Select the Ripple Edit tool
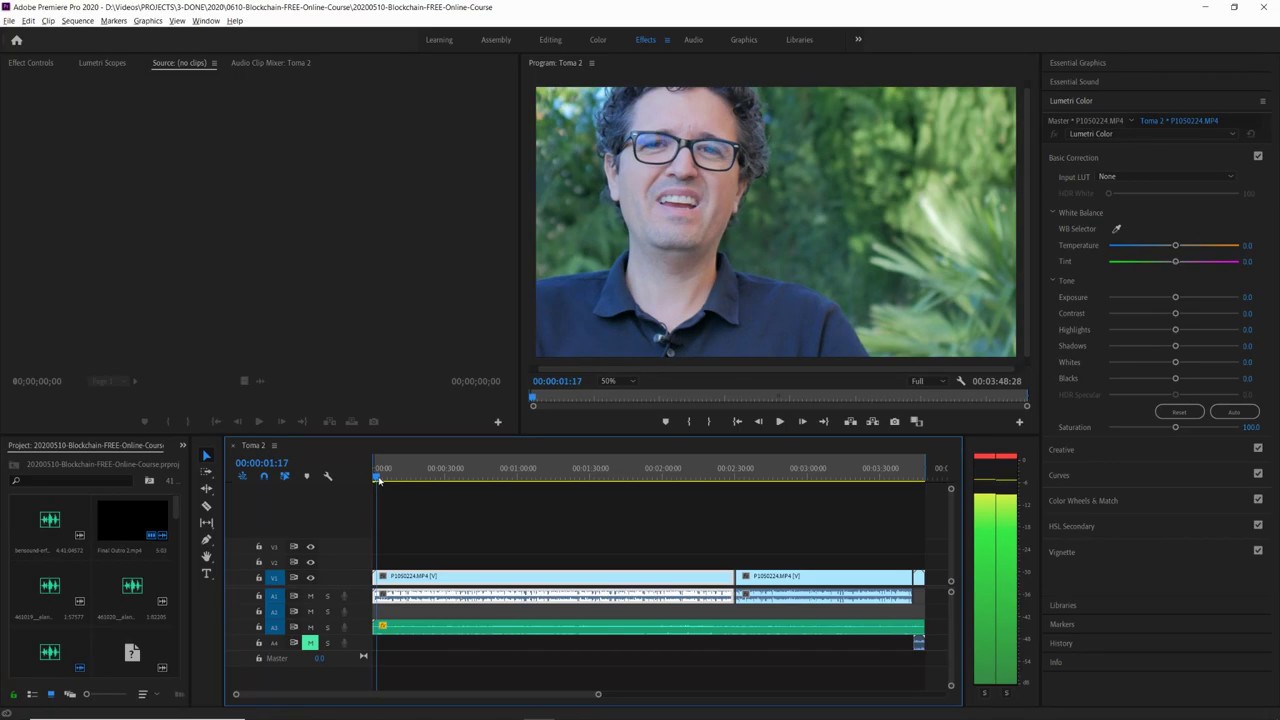This screenshot has height=720, width=1280. (x=206, y=489)
